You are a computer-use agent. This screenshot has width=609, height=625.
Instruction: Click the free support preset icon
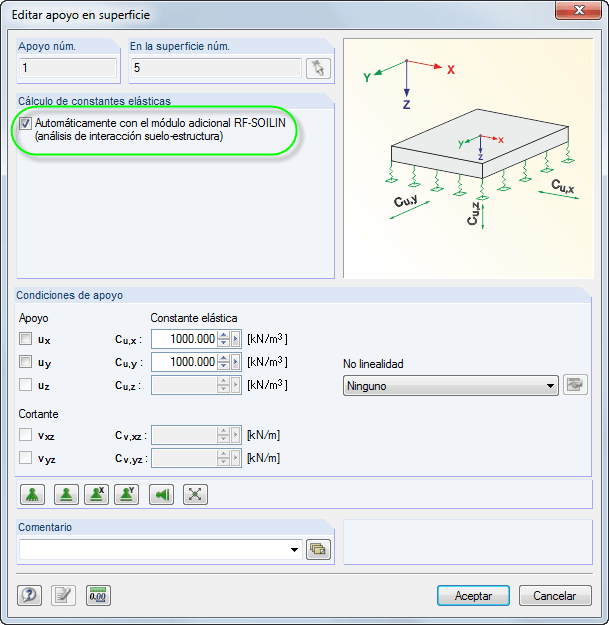pyautogui.click(x=195, y=495)
